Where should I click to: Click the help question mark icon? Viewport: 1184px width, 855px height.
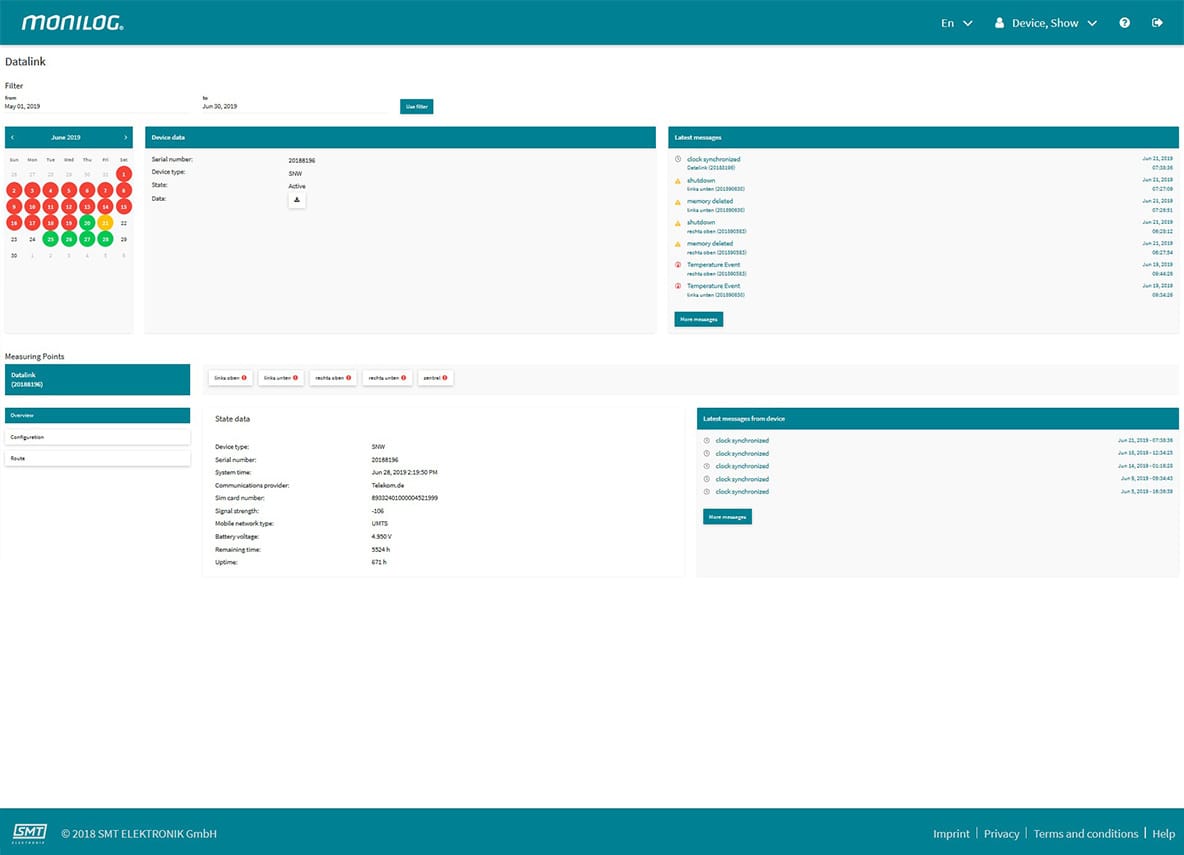click(x=1124, y=23)
